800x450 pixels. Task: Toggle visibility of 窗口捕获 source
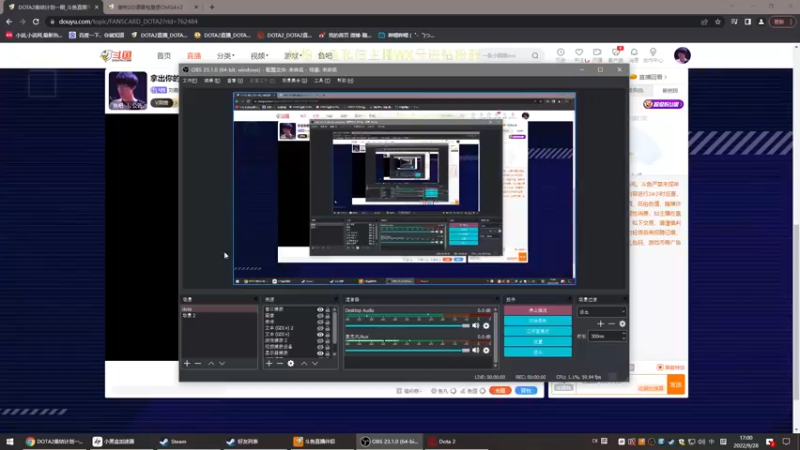320,310
